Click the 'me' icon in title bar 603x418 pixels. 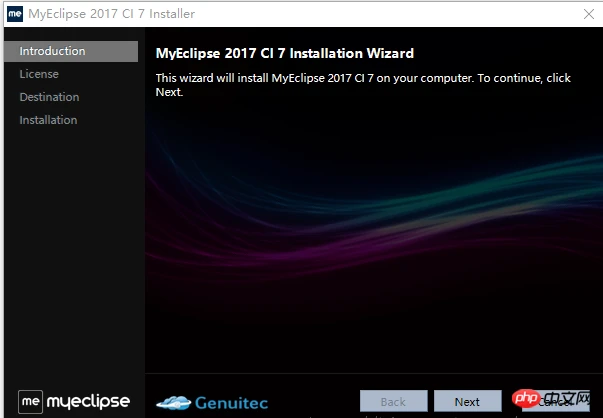point(15,14)
